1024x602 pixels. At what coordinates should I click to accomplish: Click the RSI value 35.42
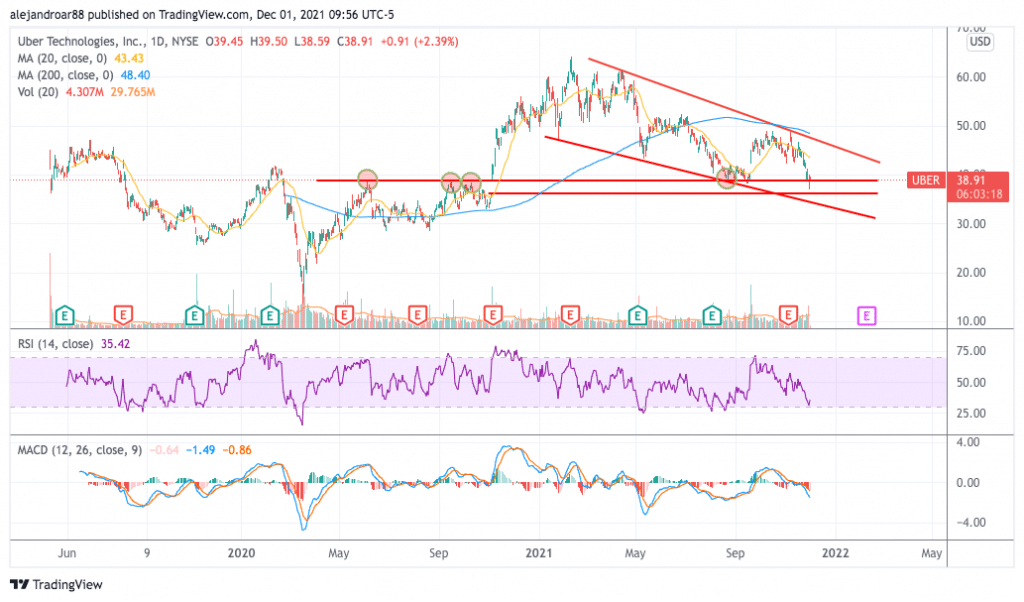click(x=116, y=343)
